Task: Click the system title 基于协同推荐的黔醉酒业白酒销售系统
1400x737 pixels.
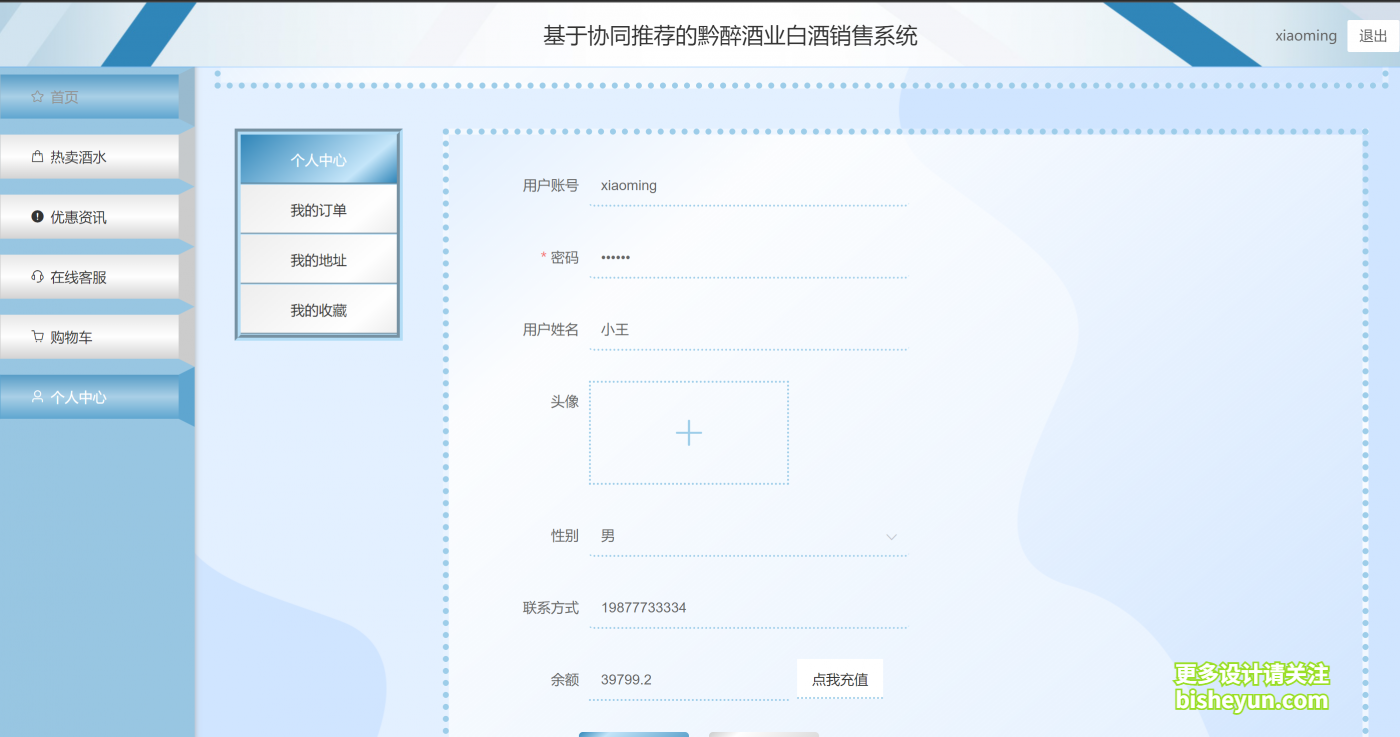Action: coord(730,37)
